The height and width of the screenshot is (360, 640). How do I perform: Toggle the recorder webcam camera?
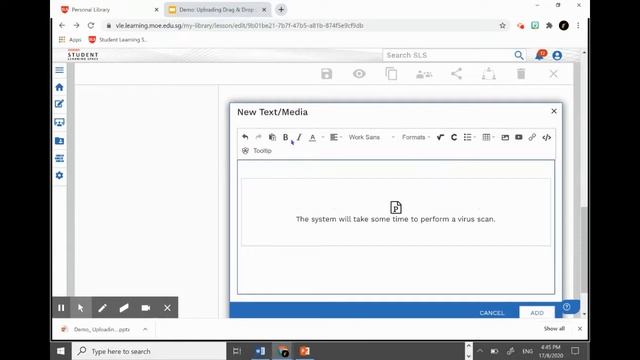pos(146,308)
